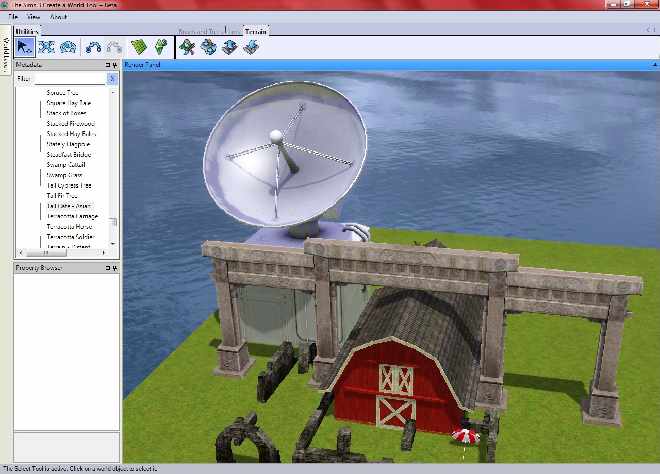Click inside the Filter text field
Screen dimensions: 660x474
(x=69, y=79)
